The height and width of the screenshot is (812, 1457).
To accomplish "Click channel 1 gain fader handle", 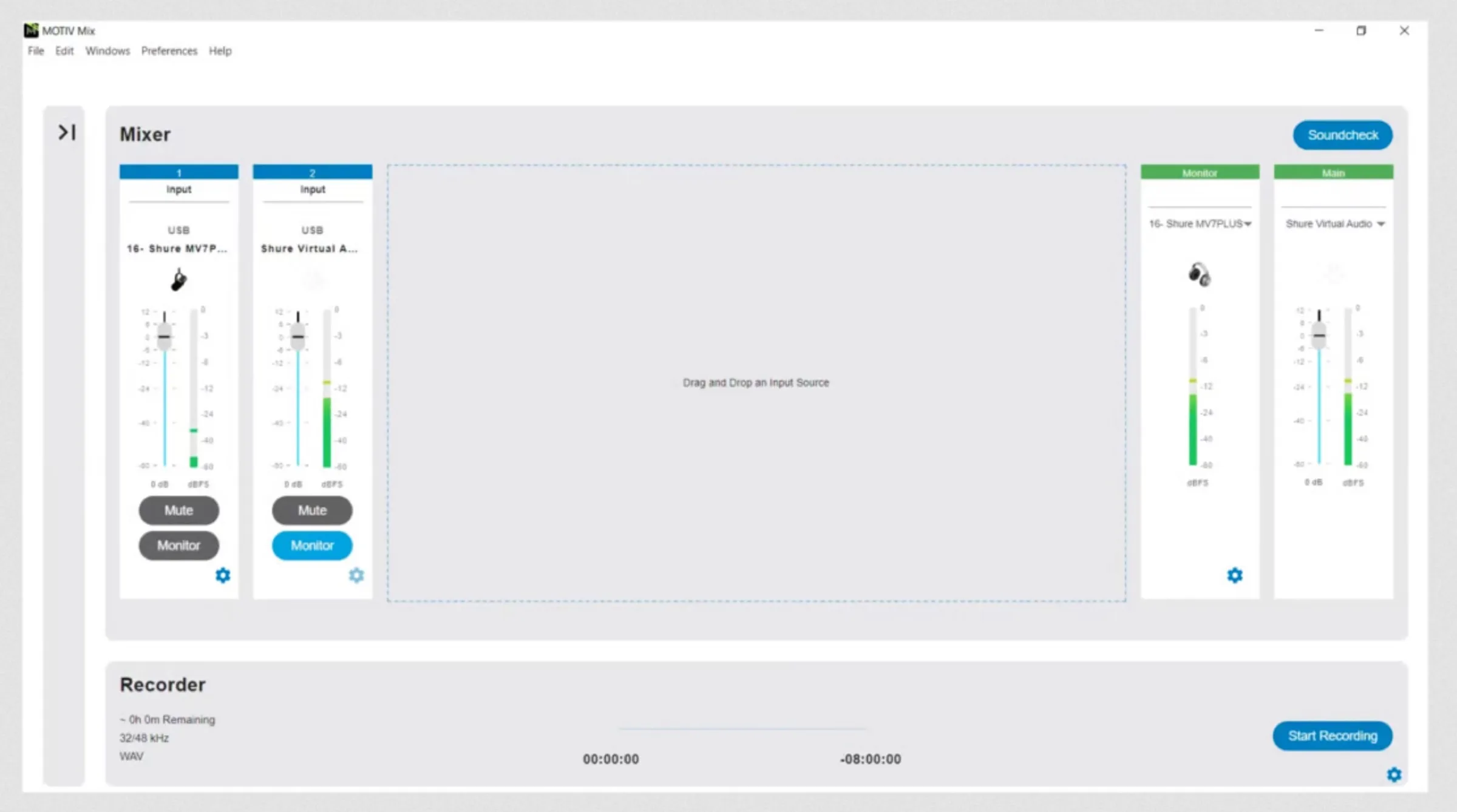I will click(165, 336).
